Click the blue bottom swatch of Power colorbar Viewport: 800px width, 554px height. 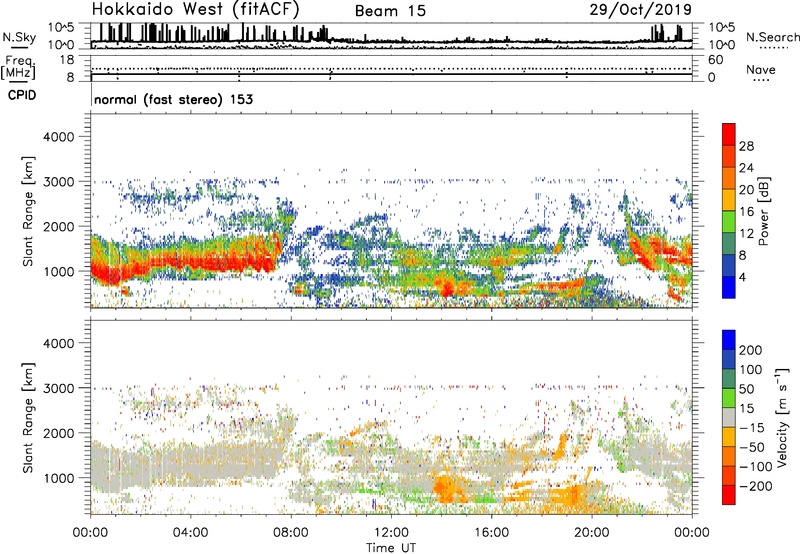coord(729,287)
